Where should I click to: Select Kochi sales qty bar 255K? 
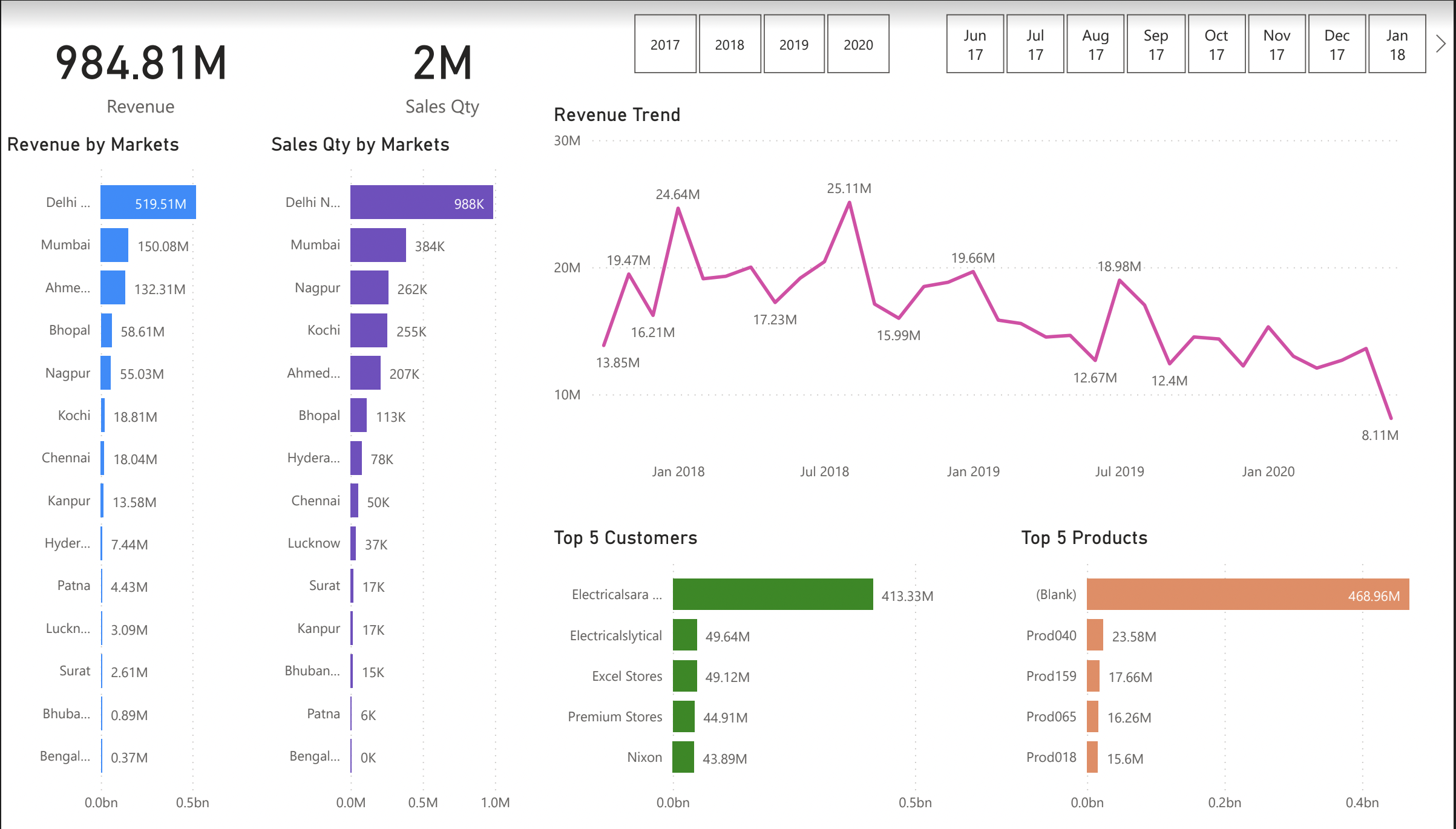[369, 330]
